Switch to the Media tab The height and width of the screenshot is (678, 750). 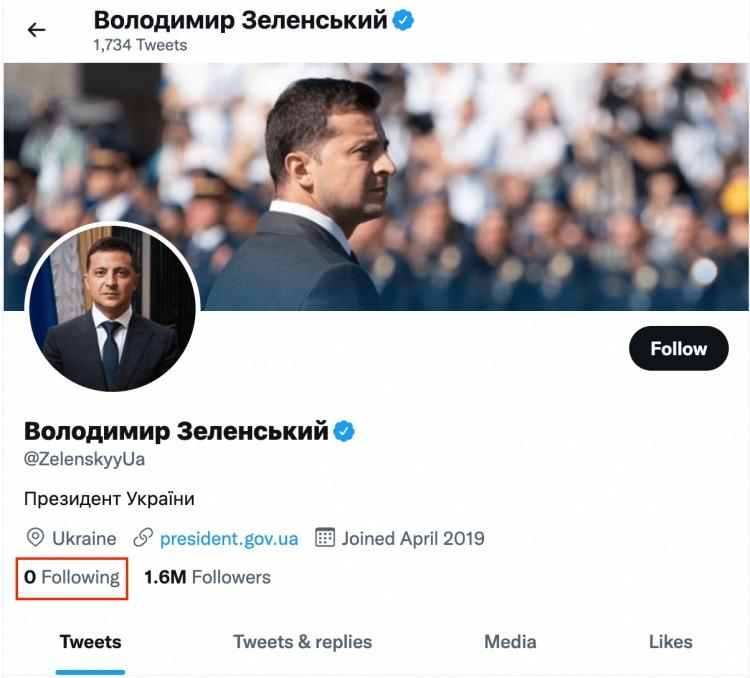510,642
